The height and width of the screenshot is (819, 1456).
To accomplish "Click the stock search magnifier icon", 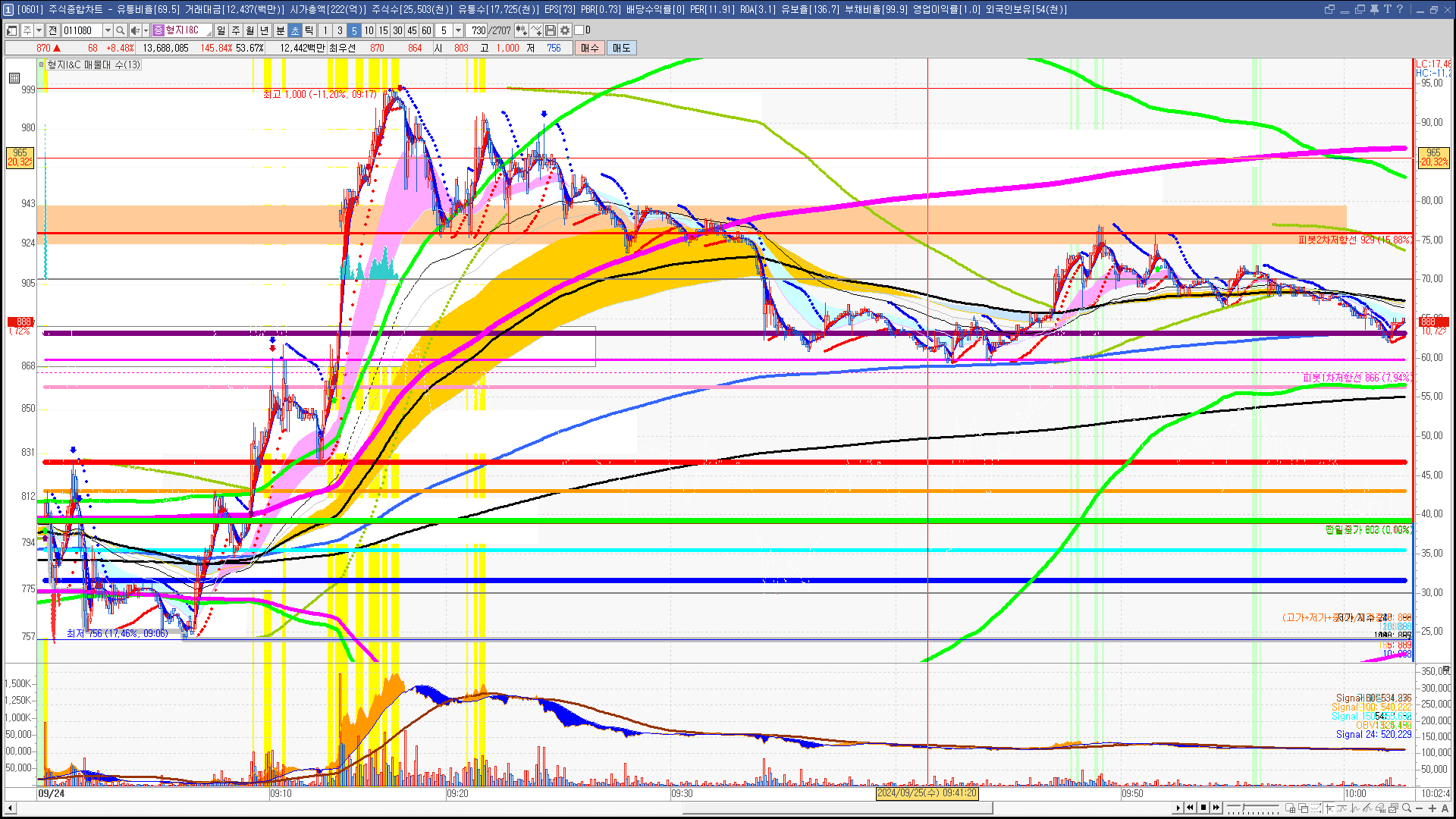I will (x=120, y=30).
